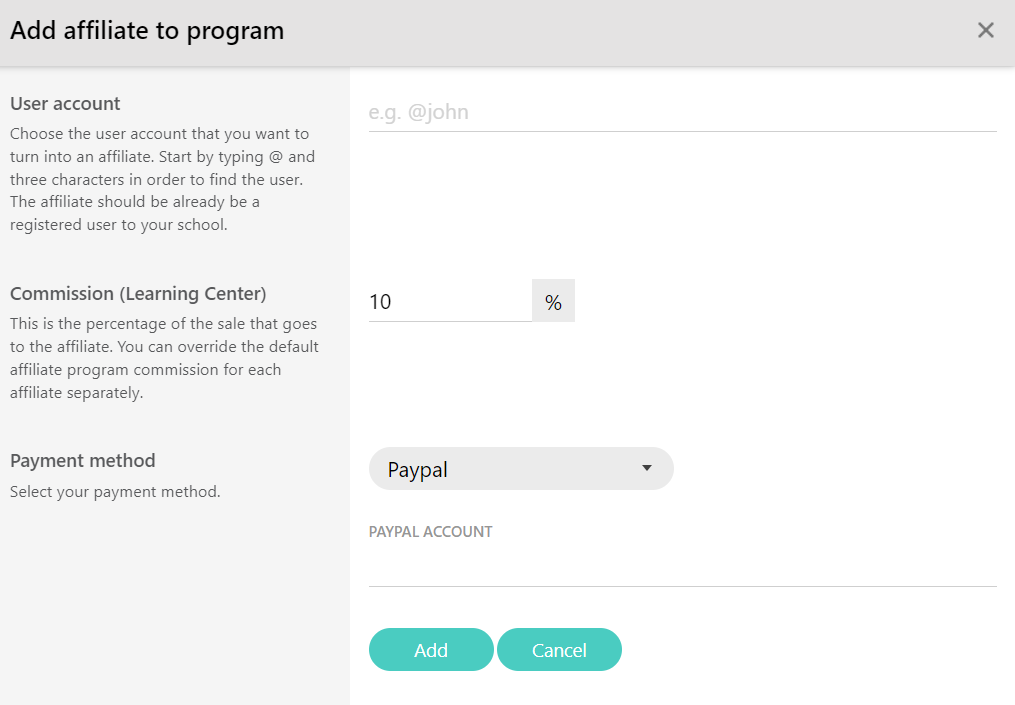Click the Paypal account input field
The width and height of the screenshot is (1015, 705).
(682, 568)
